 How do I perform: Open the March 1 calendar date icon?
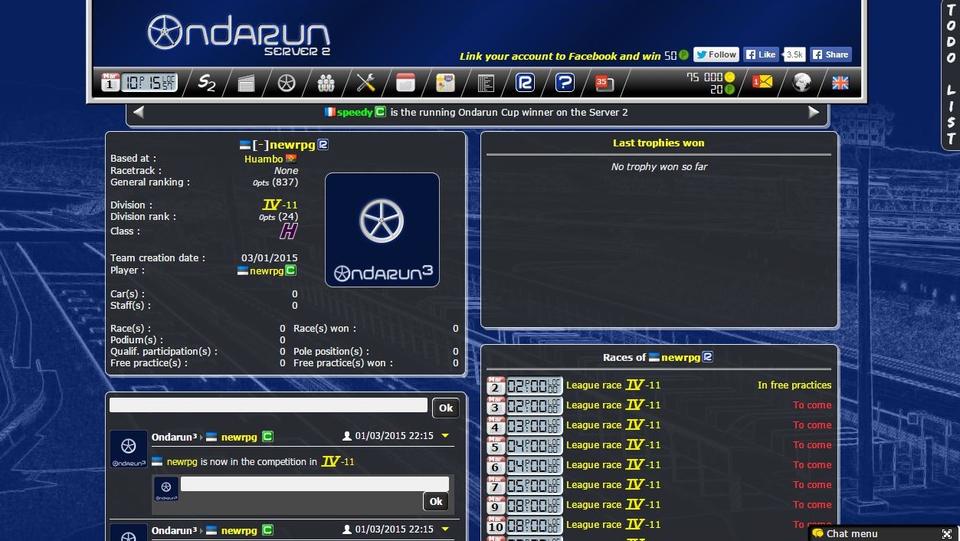110,82
